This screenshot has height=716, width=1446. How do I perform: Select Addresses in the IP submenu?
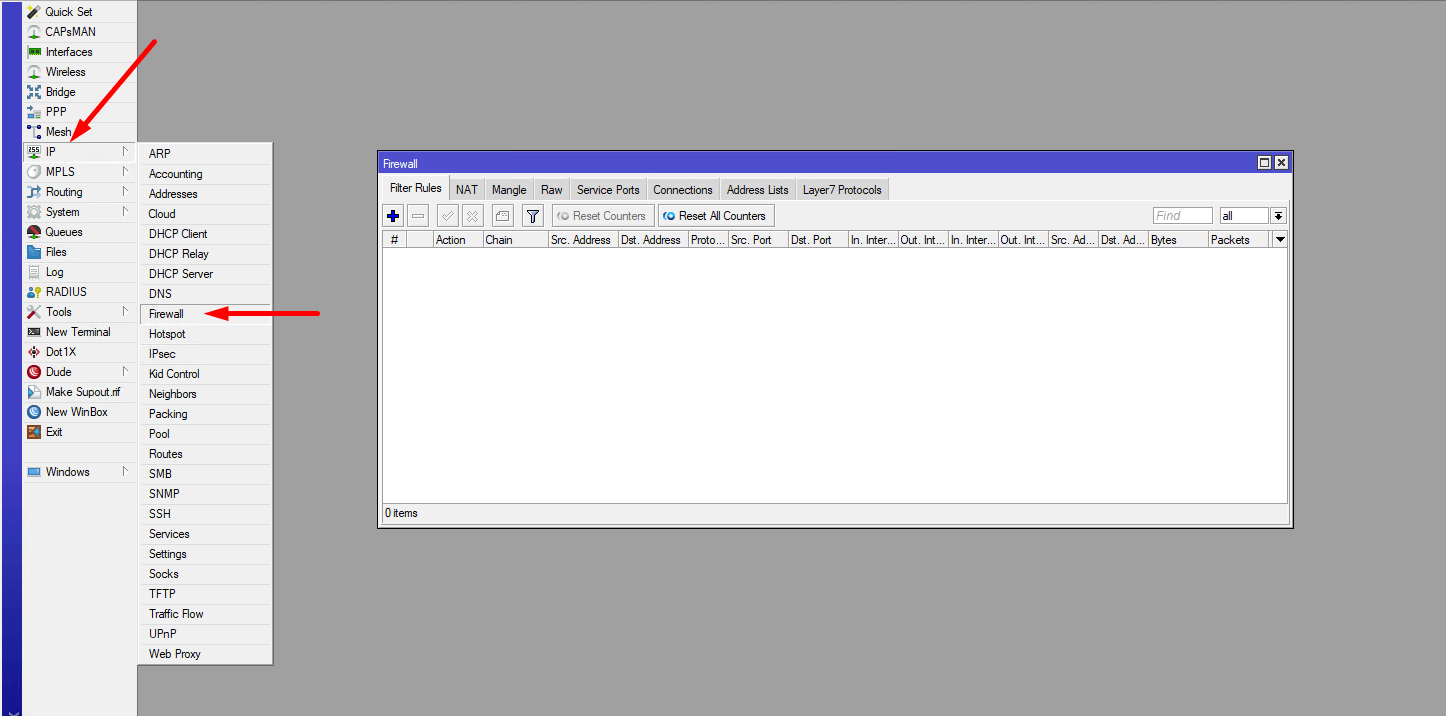205,194
